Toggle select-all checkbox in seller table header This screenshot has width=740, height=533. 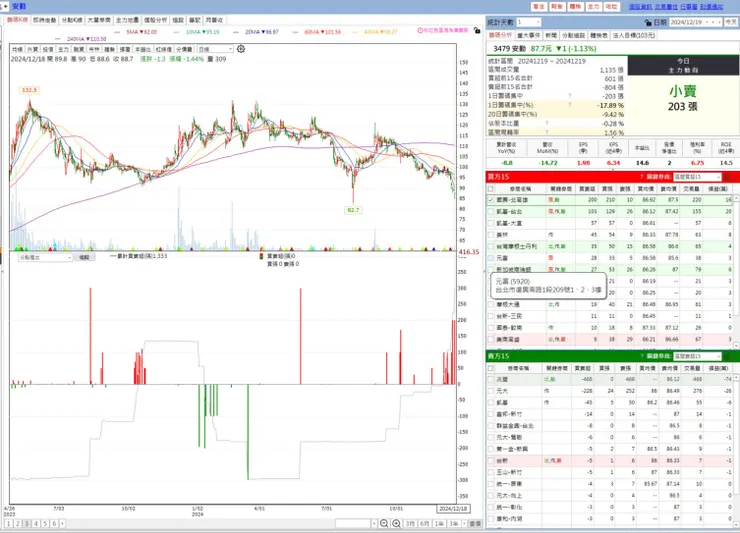[491, 368]
